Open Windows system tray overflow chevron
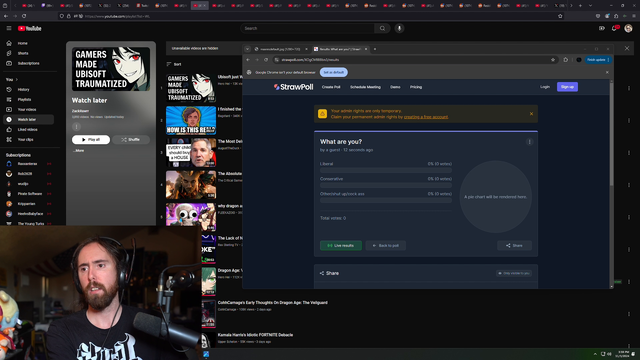640x360 pixels. pyautogui.click(x=595, y=354)
